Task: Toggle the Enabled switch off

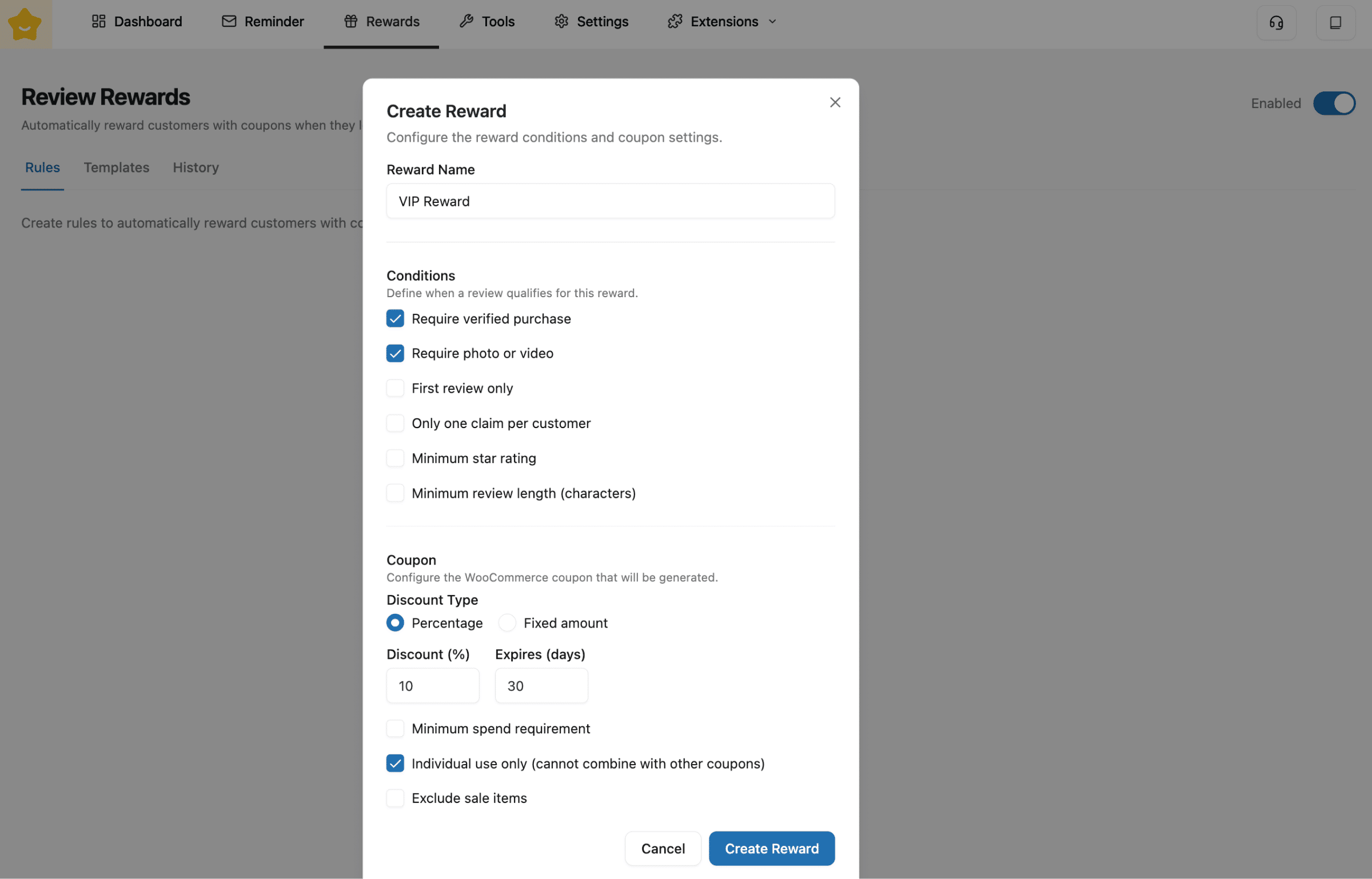Action: [x=1334, y=103]
